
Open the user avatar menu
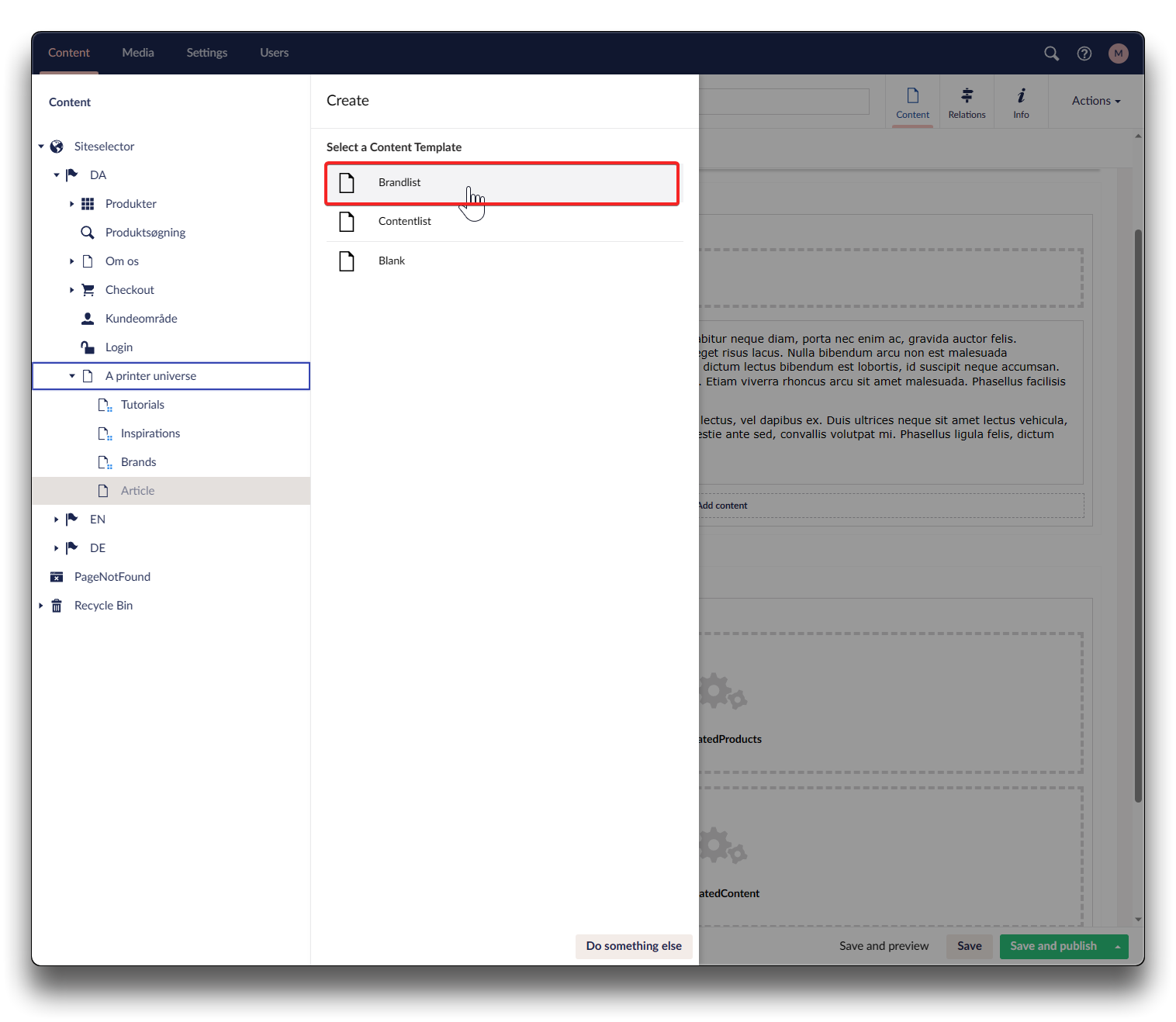tap(1118, 54)
